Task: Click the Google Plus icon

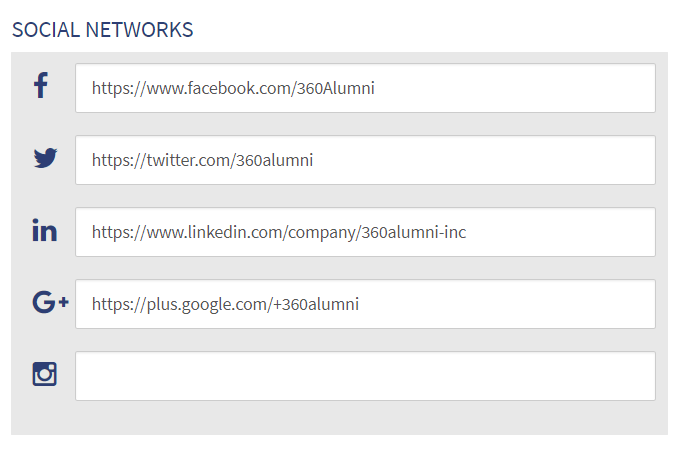Action: tap(49, 302)
